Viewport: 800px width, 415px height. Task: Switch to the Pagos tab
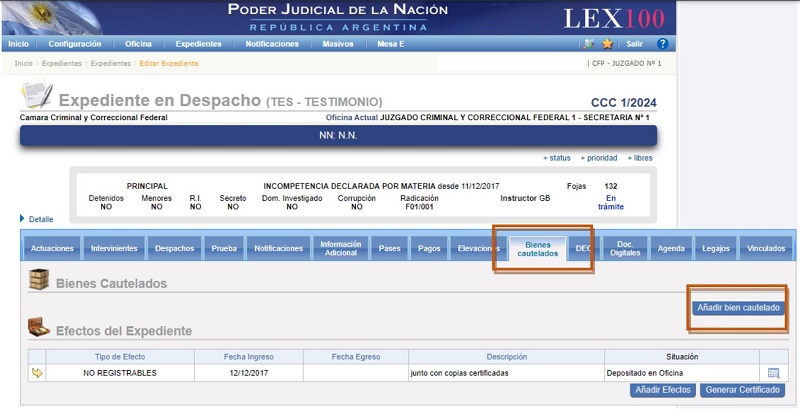click(x=429, y=248)
